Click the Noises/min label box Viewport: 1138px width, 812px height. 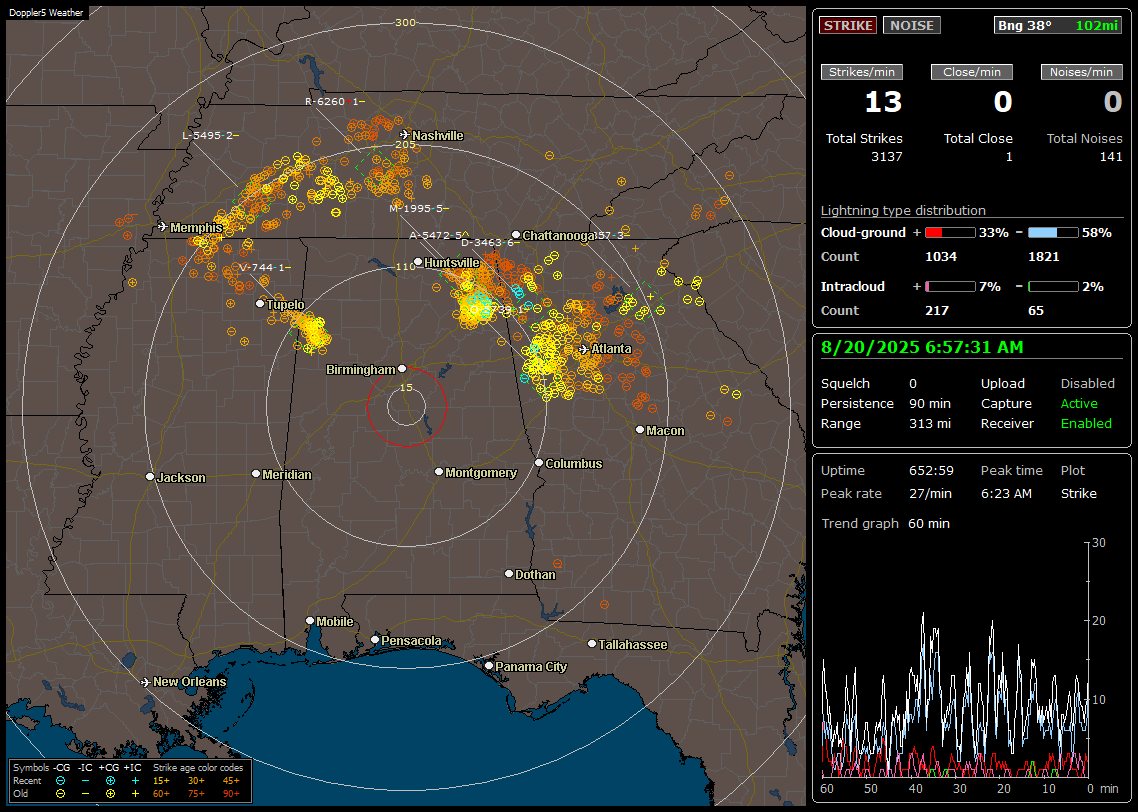click(1081, 72)
